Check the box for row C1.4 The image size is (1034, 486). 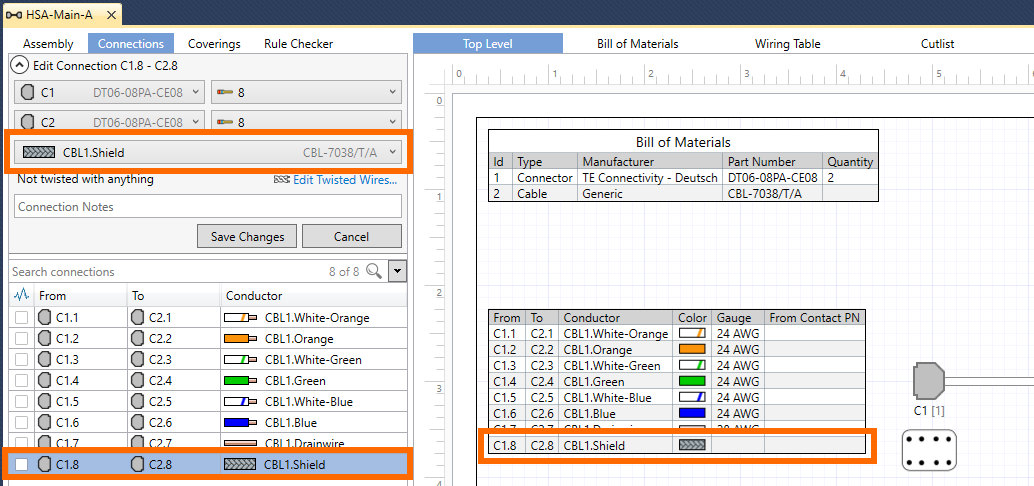22,380
